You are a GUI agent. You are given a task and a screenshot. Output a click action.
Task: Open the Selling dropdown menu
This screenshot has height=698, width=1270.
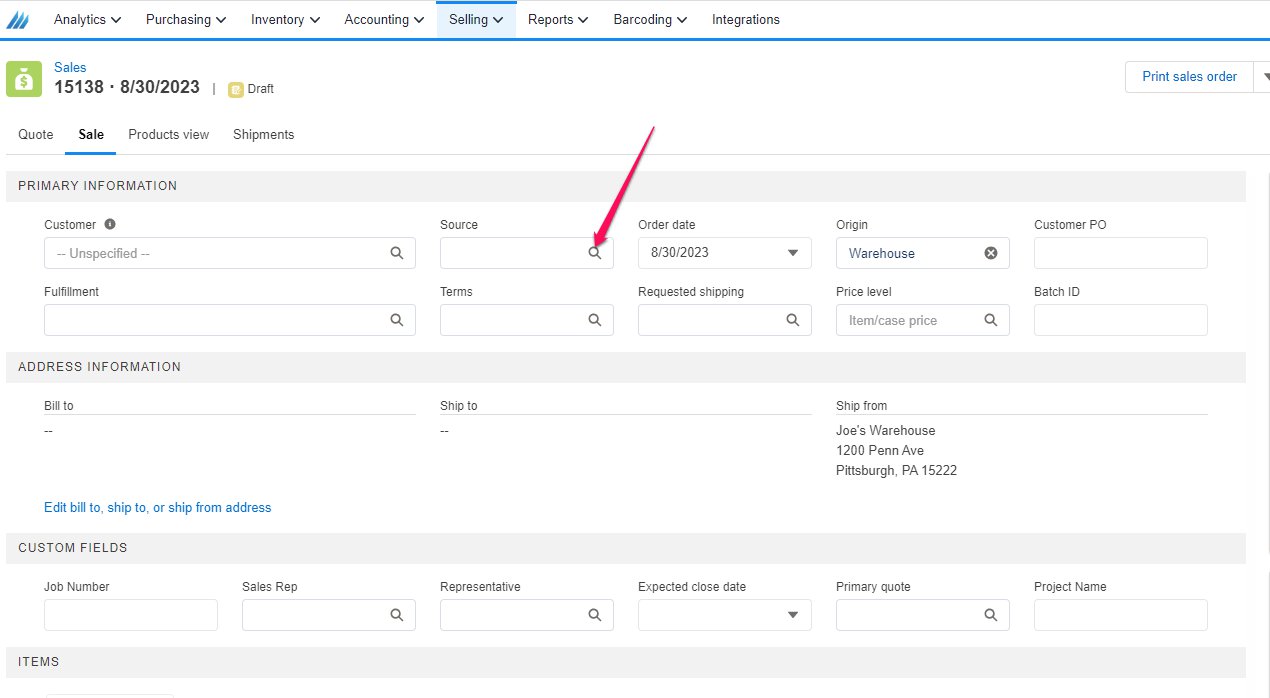tap(476, 19)
